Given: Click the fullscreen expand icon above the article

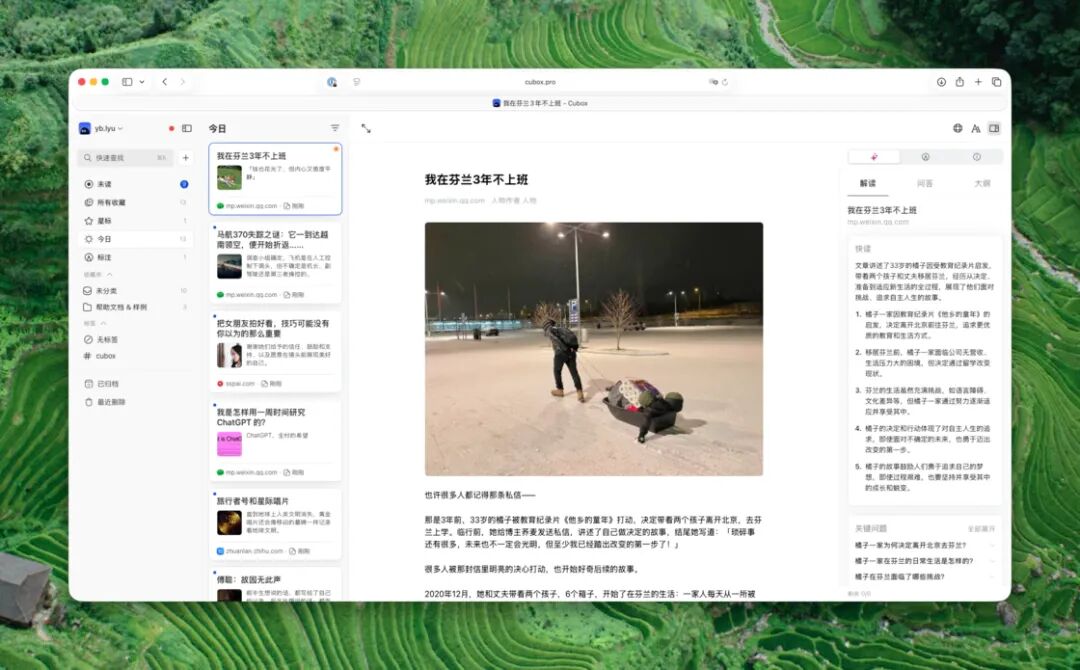Looking at the screenshot, I should (x=365, y=128).
